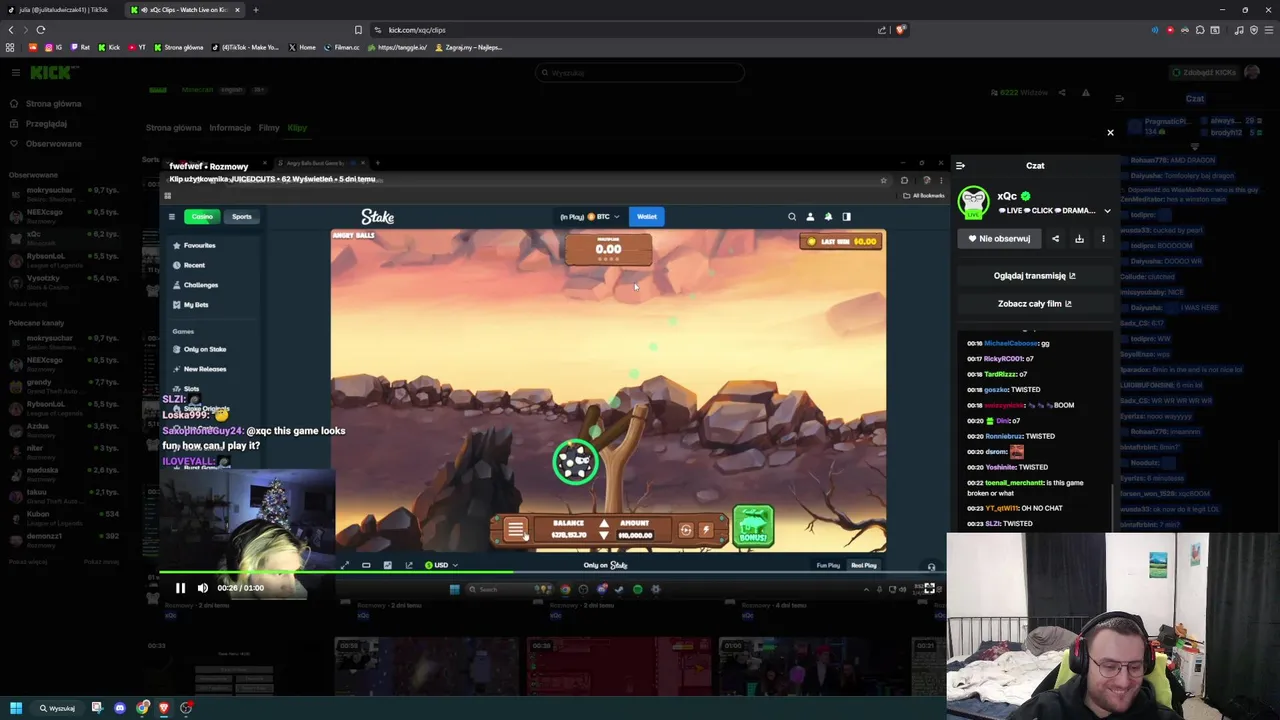This screenshot has height=720, width=1280.
Task: Open Brave browser from the taskbar
Action: tap(164, 708)
